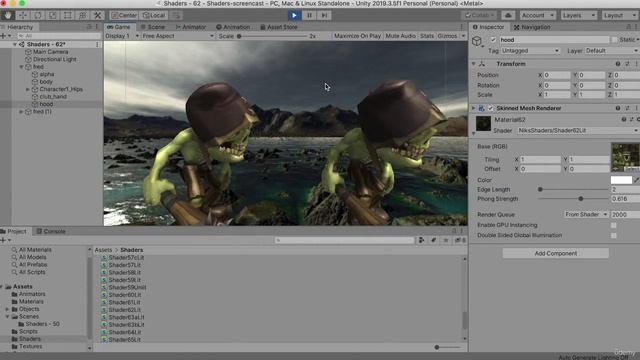Toggle Gizmos button

(447, 36)
